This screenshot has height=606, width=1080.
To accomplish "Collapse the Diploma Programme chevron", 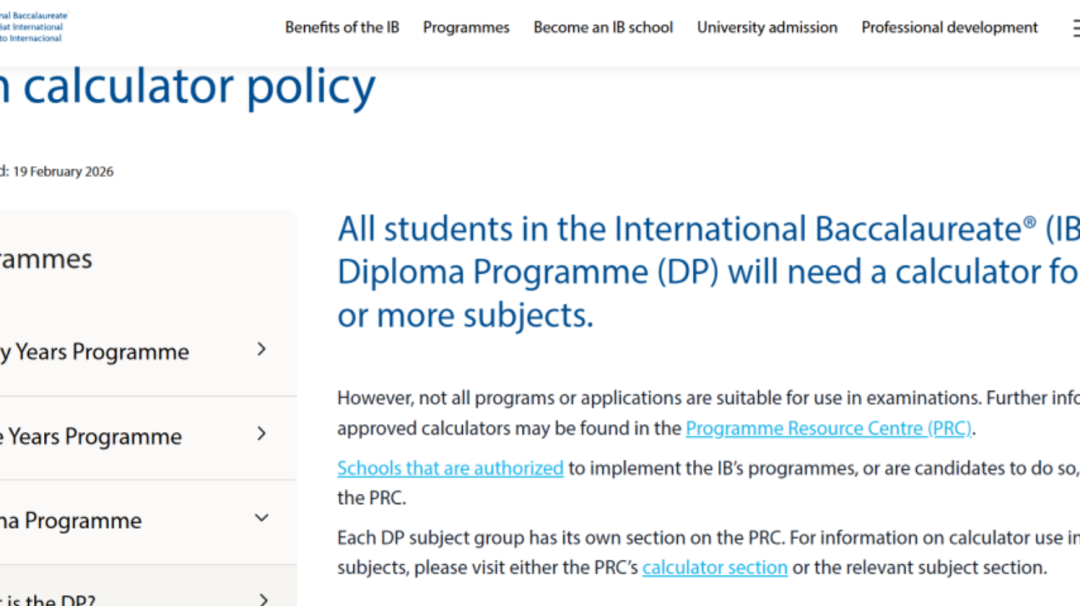I will coord(262,518).
